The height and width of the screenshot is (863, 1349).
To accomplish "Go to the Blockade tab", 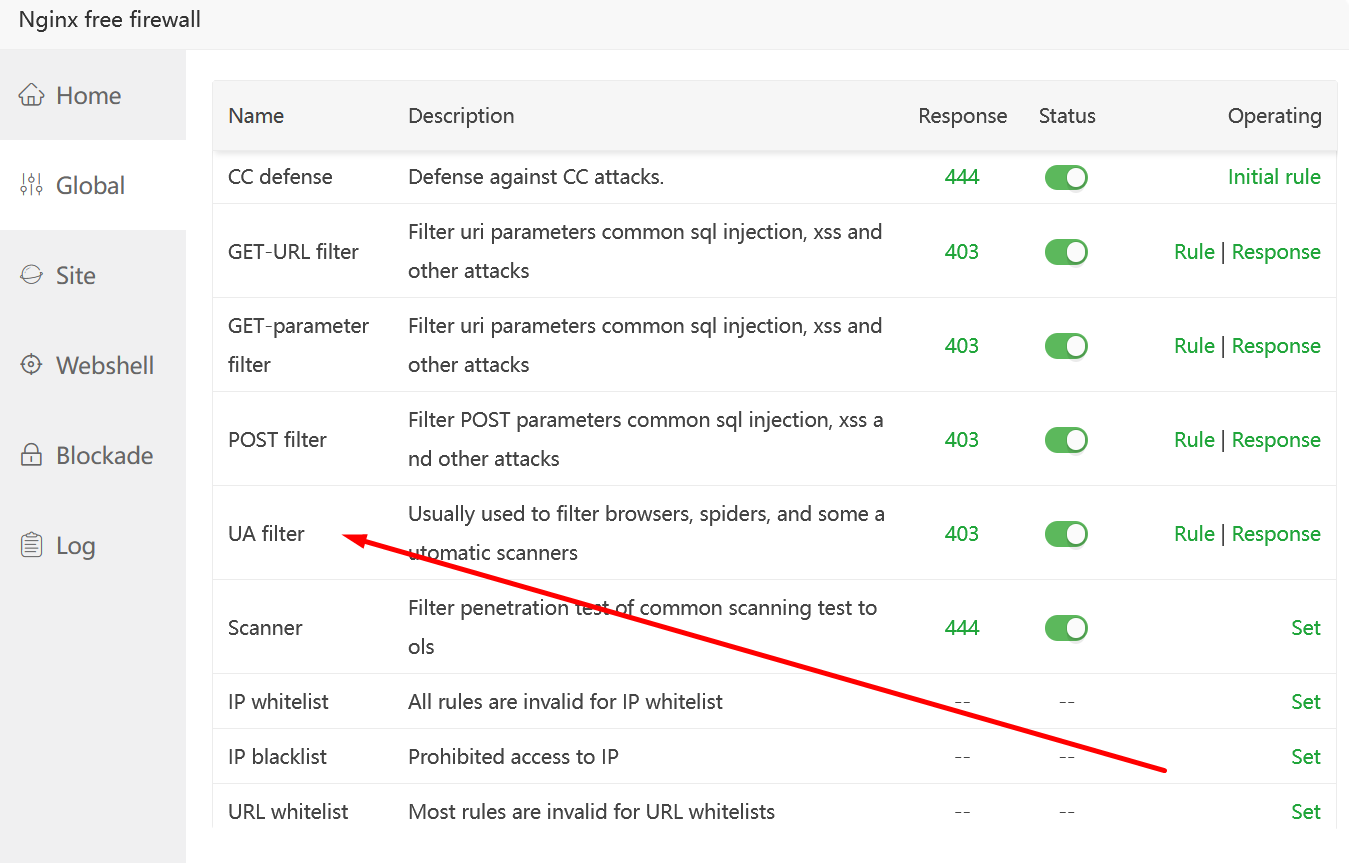I will pos(104,455).
